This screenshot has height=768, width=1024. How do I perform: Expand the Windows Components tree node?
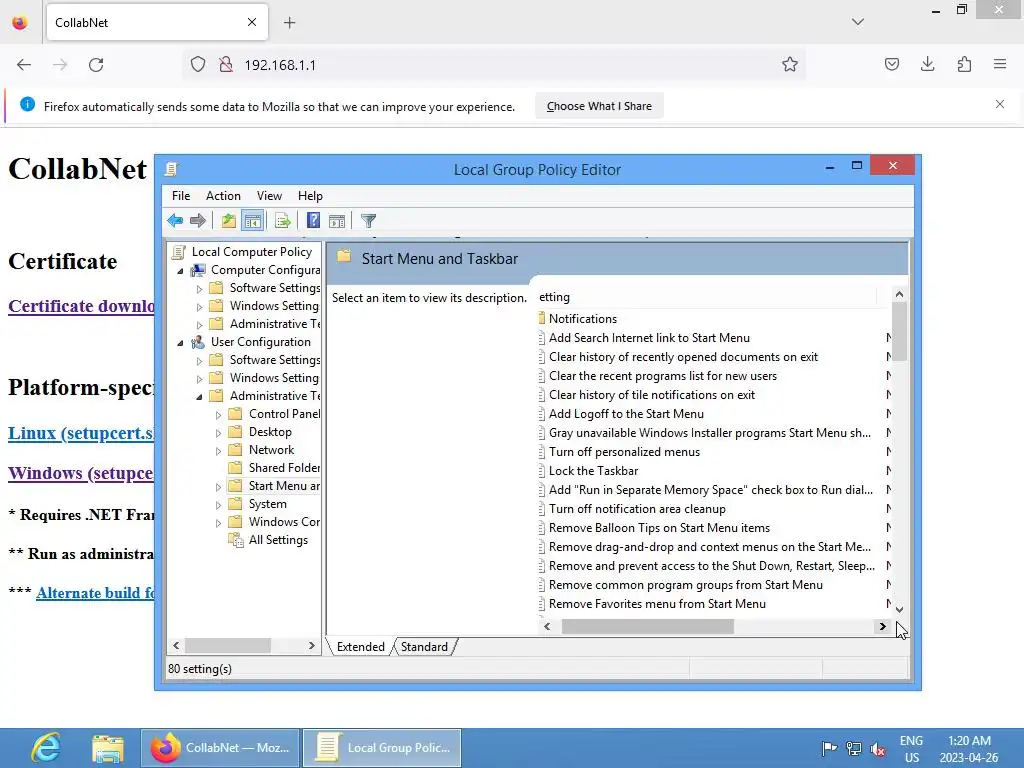point(218,522)
